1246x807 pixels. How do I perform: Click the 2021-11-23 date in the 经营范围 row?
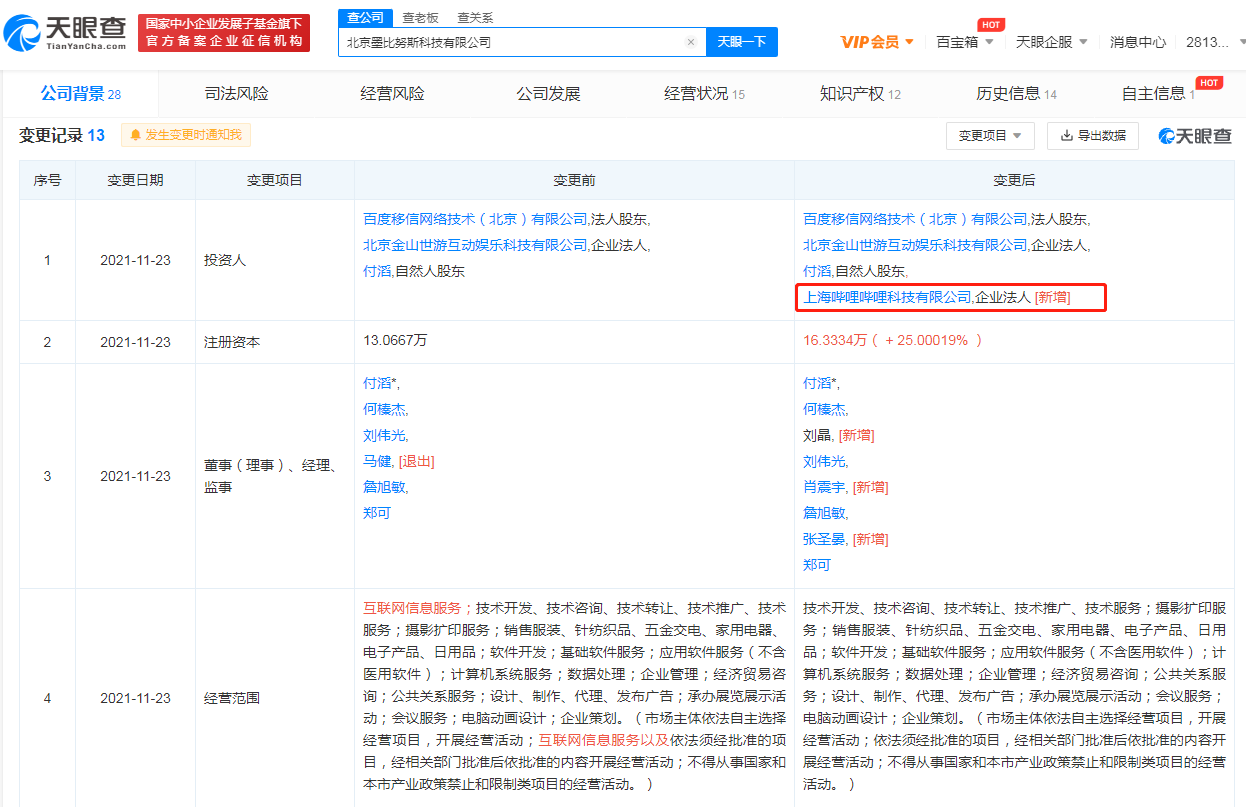(135, 698)
